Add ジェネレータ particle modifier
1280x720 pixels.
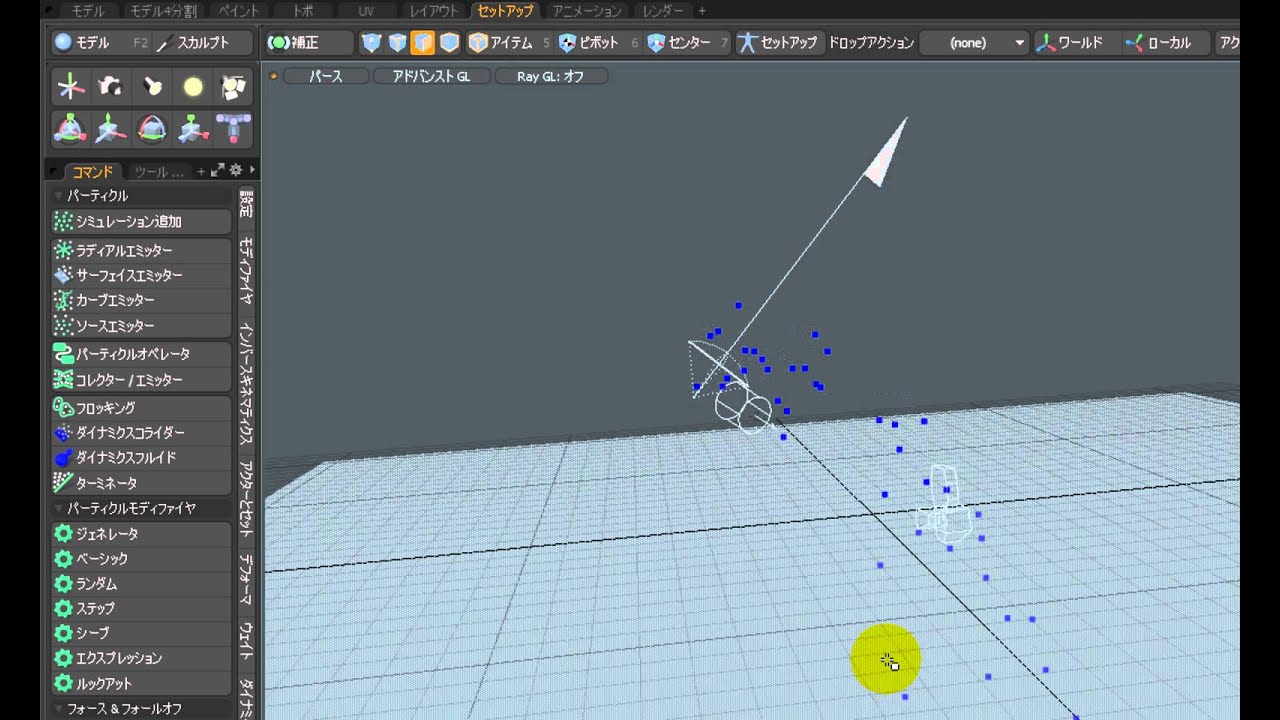tap(141, 534)
